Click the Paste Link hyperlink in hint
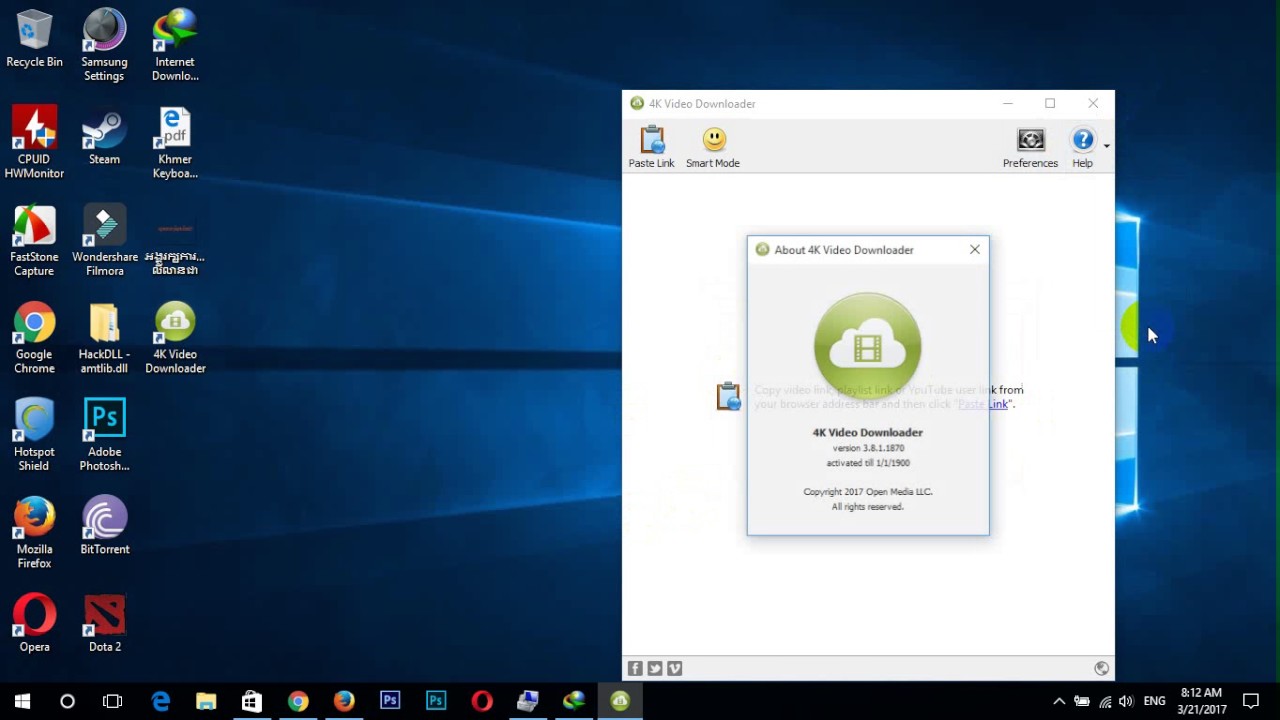The height and width of the screenshot is (720, 1280). [x=983, y=404]
